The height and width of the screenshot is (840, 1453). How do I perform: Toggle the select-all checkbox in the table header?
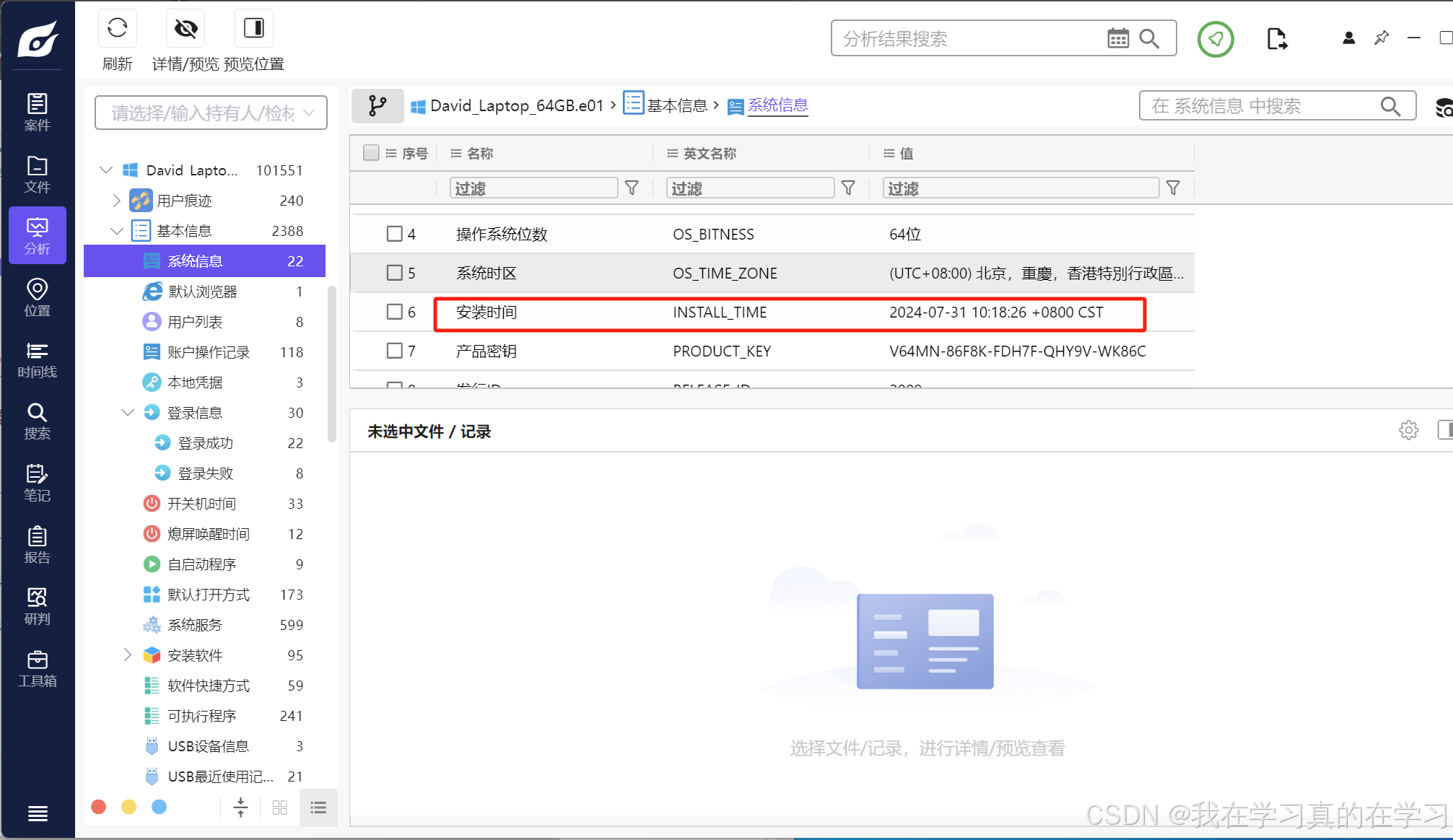[371, 153]
